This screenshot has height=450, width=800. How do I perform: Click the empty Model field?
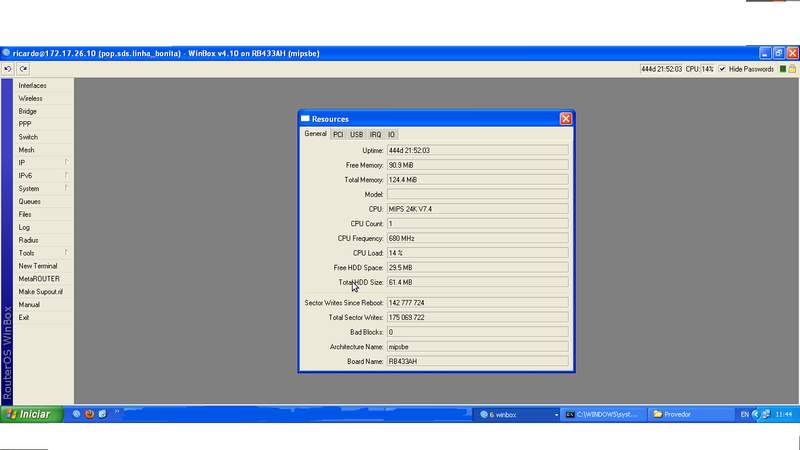(x=478, y=194)
